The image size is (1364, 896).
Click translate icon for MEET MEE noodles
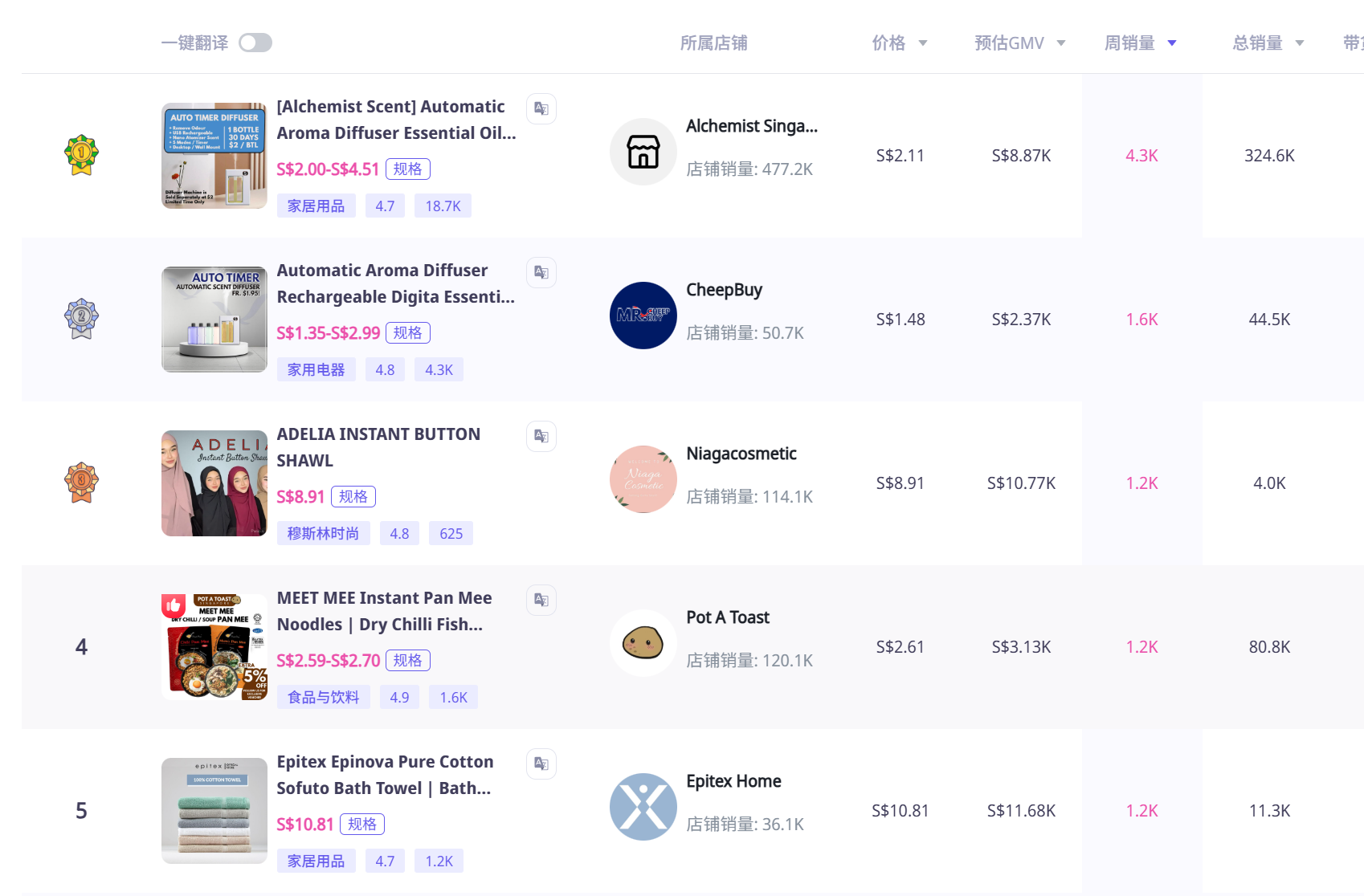pyautogui.click(x=541, y=600)
